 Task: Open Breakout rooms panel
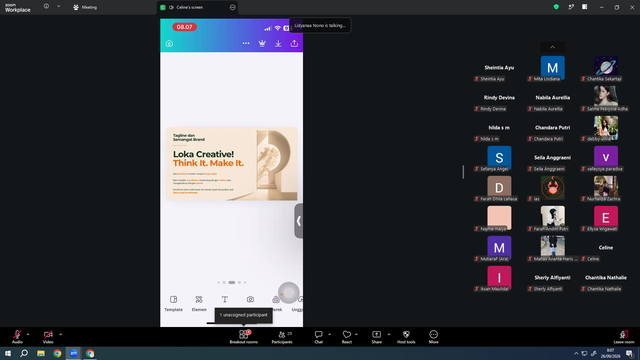coord(244,337)
